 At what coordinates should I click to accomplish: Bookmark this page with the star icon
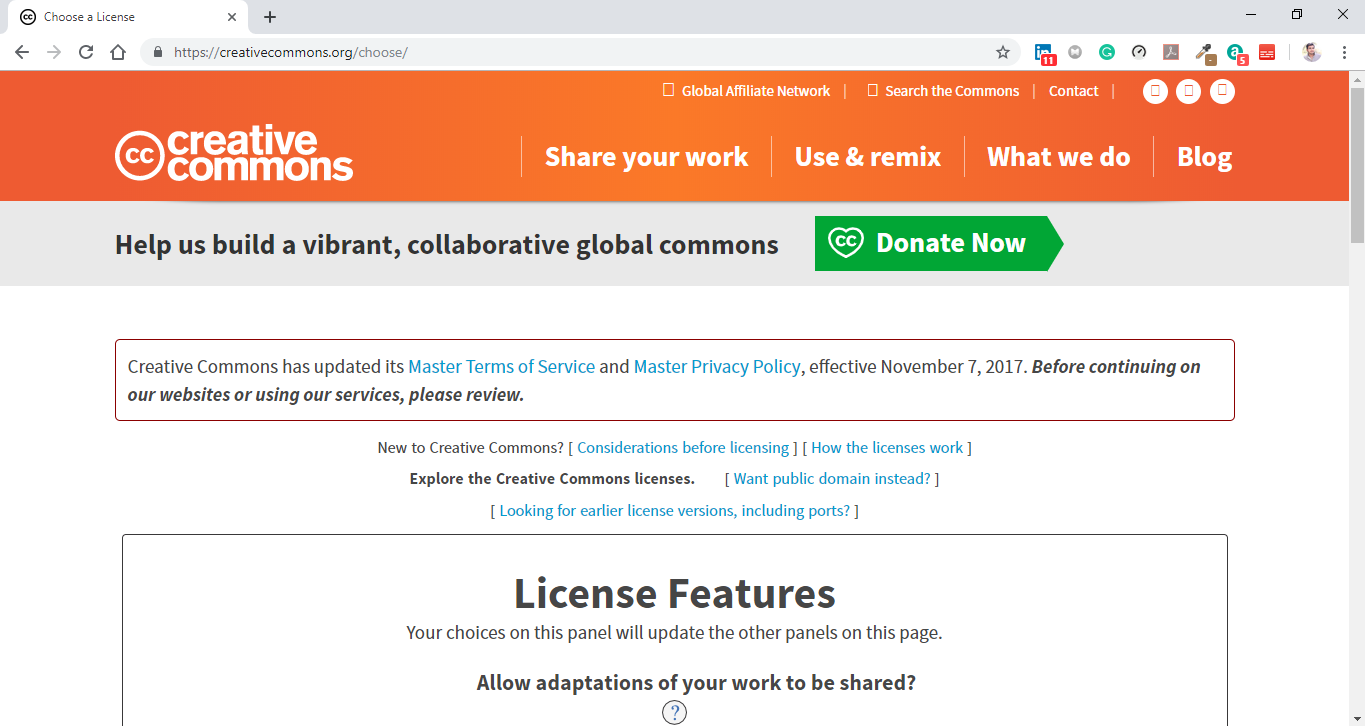(x=1003, y=52)
